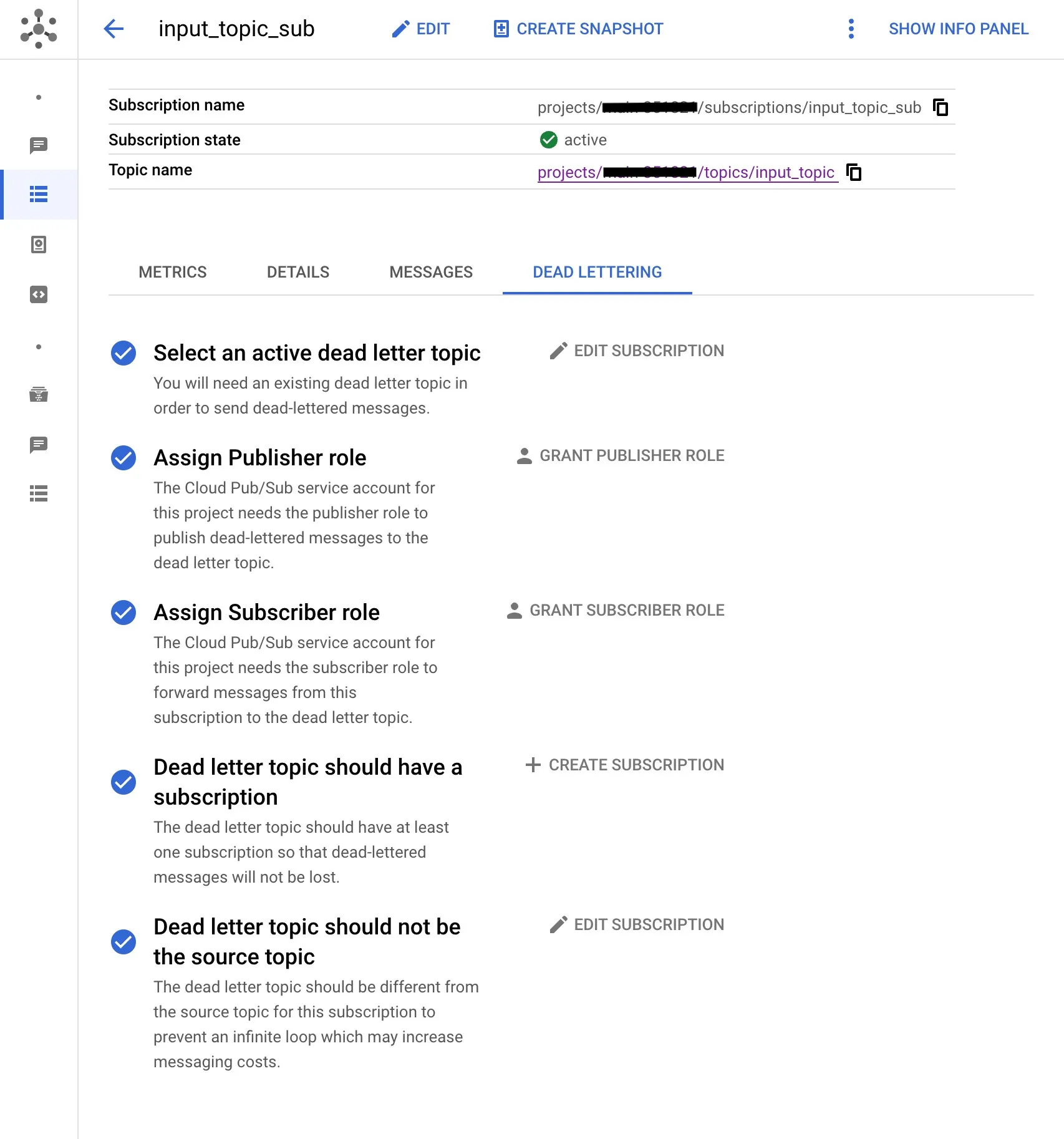Click Grant Subscriber Role button
This screenshot has width=1064, height=1139.
click(616, 610)
